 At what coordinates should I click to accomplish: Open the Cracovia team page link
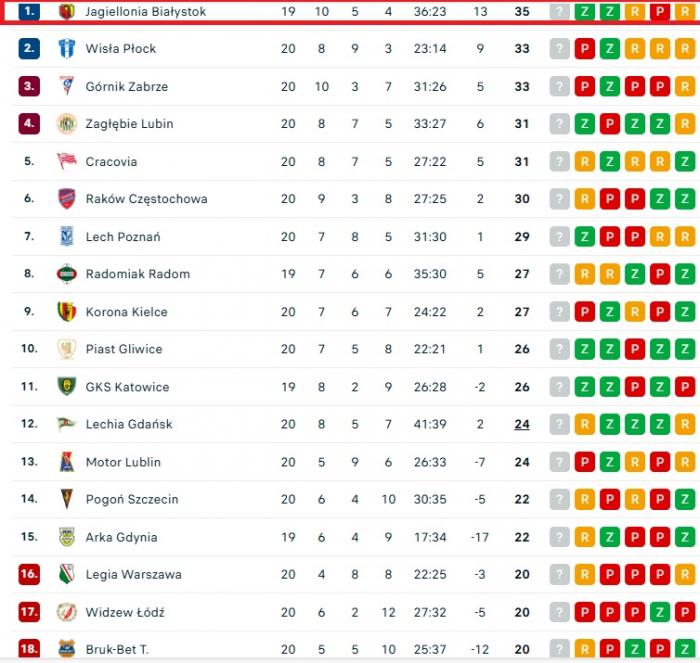[111, 161]
